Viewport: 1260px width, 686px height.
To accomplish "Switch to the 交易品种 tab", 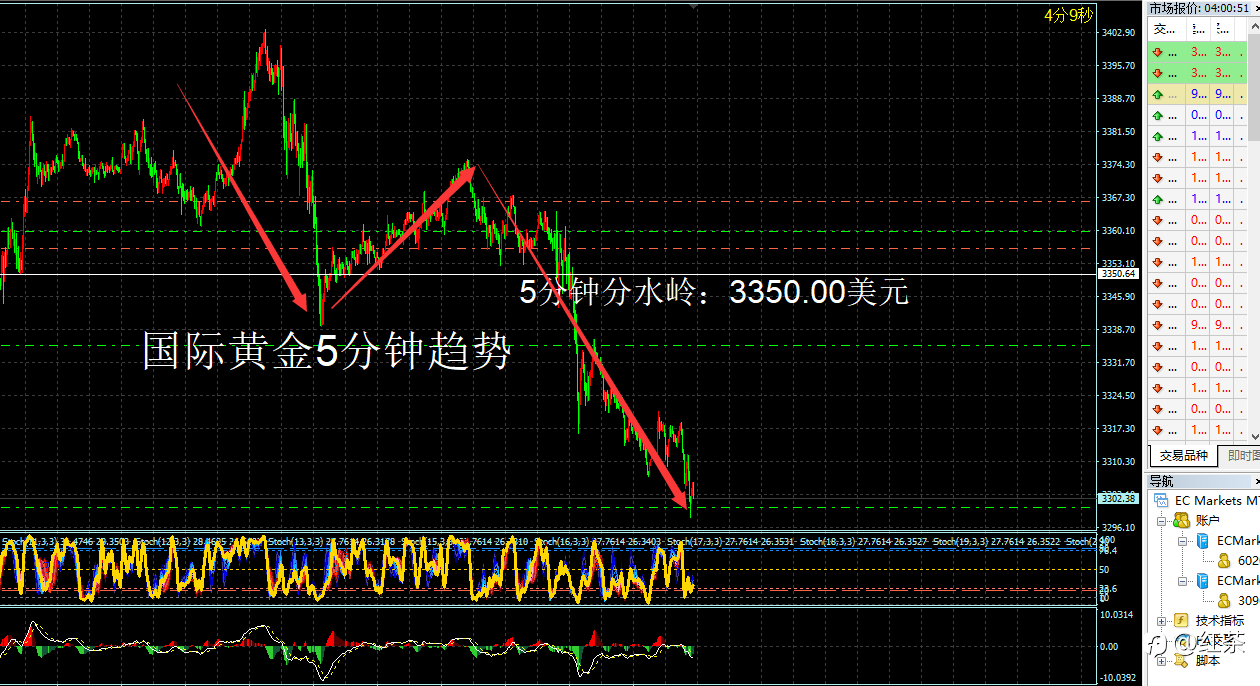I will tap(1183, 455).
